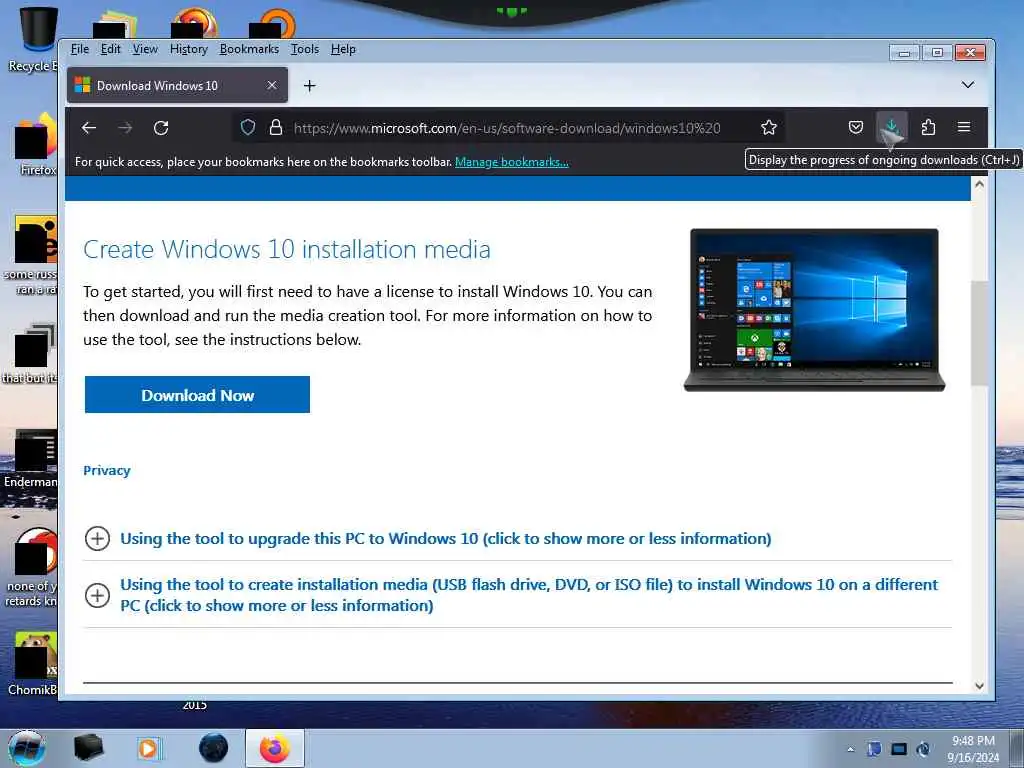The height and width of the screenshot is (768, 1024).
Task: Open the Firefox hamburger menu
Action: [964, 127]
